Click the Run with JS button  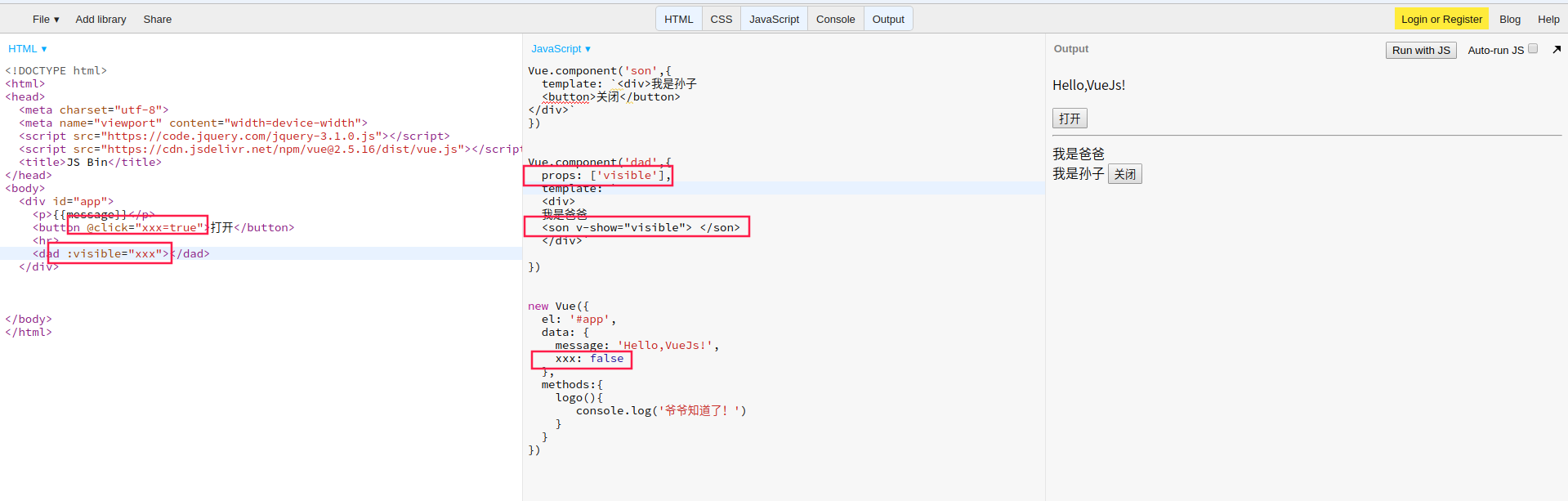[x=1421, y=51]
